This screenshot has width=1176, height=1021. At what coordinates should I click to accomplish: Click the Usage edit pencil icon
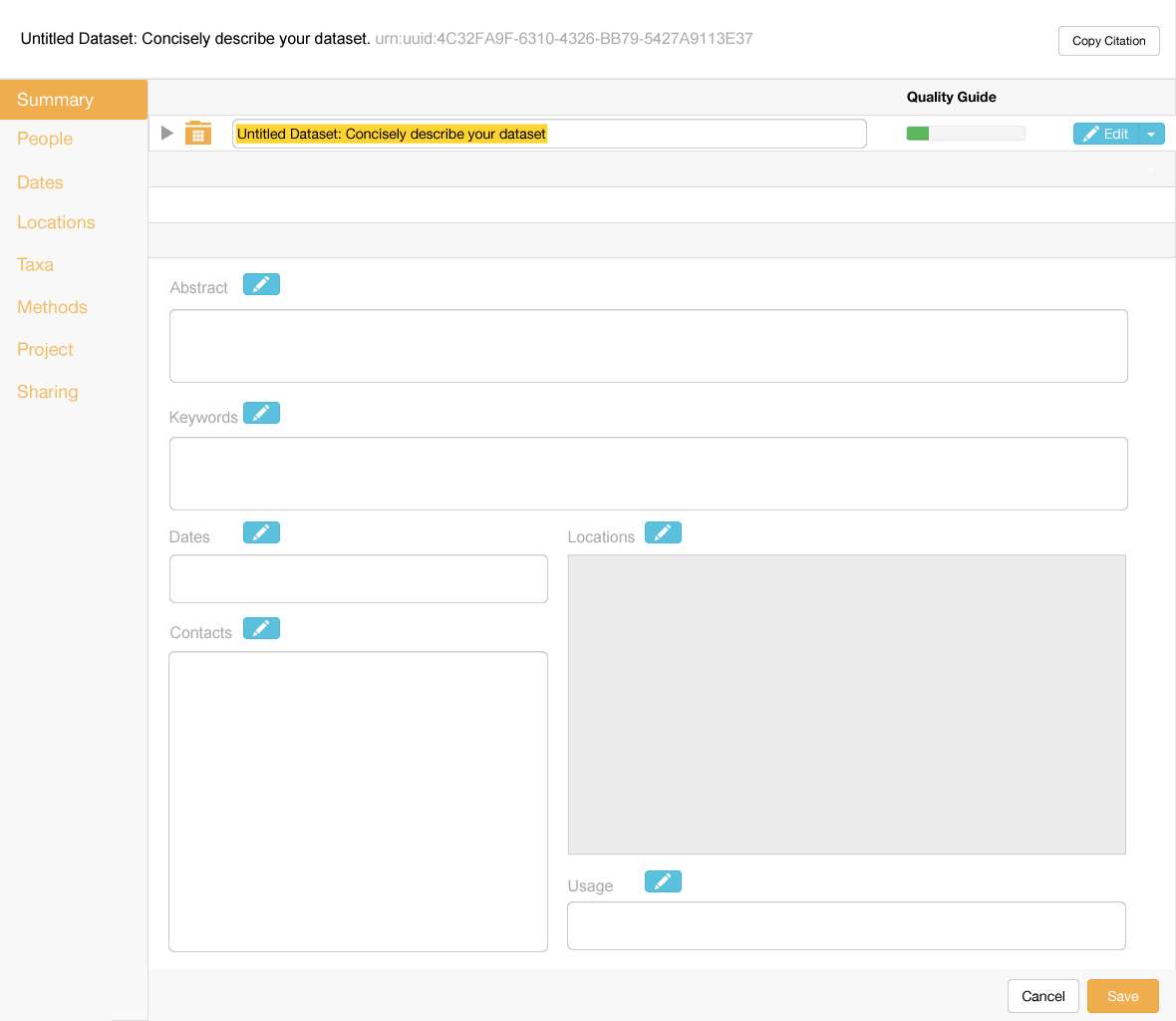(663, 882)
